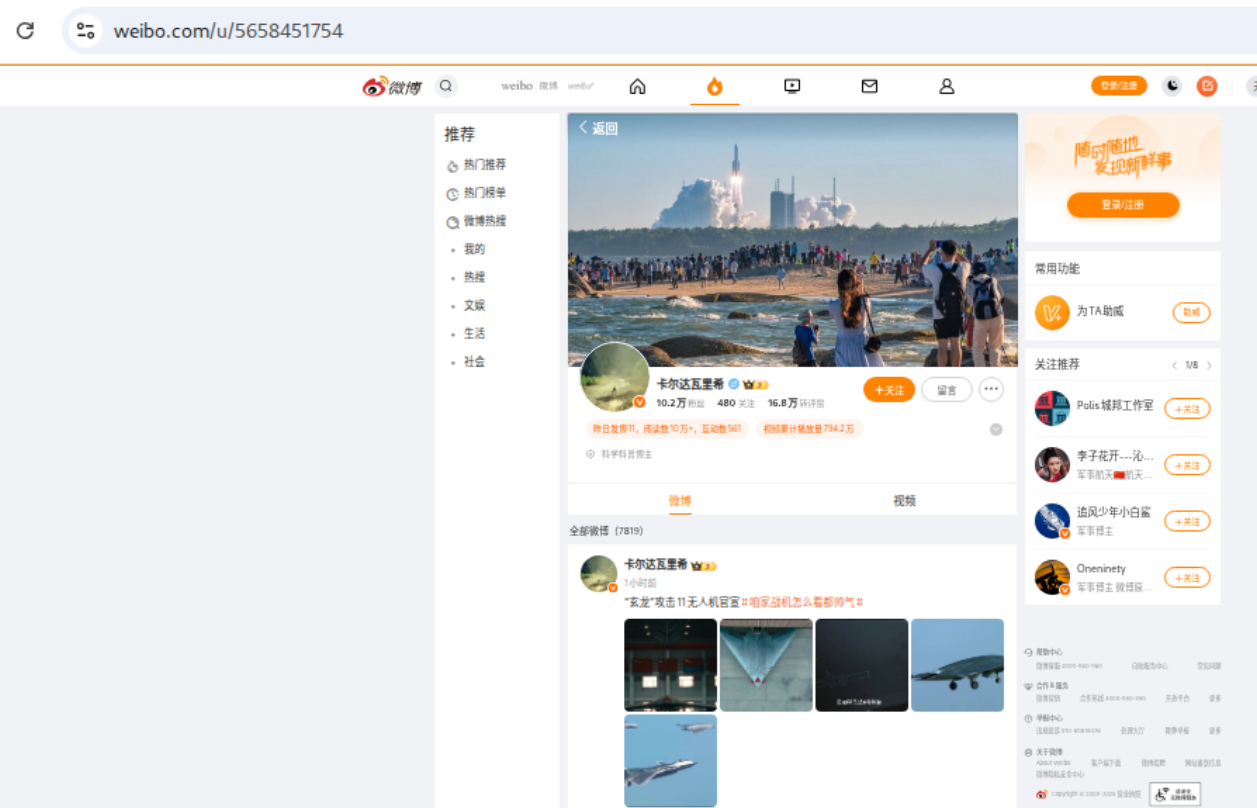Click the orange compose post icon

(1207, 86)
